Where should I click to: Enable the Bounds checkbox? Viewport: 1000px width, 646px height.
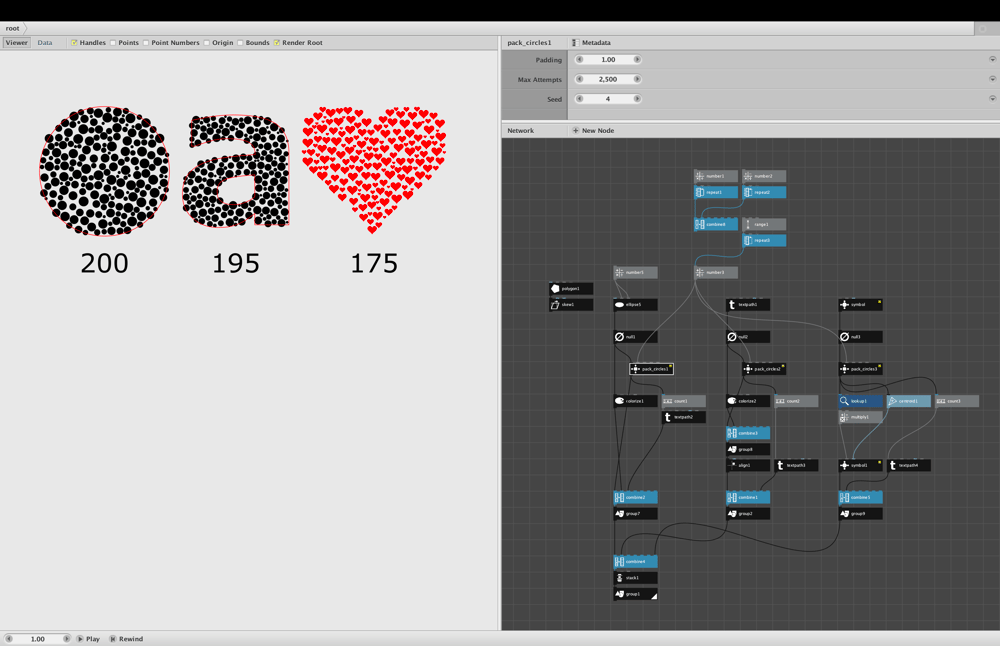point(240,43)
